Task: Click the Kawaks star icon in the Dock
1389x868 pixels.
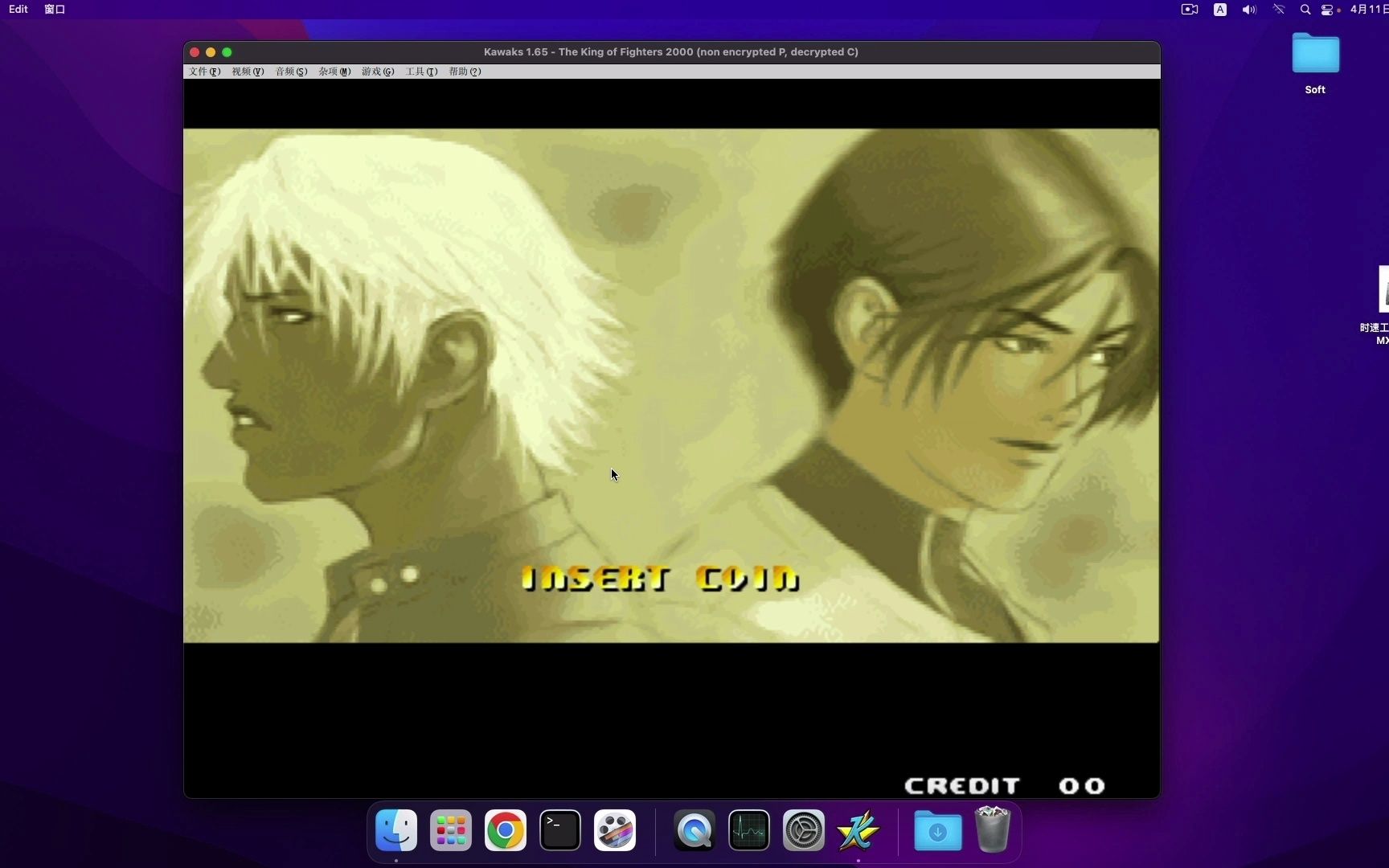Action: coord(858,830)
